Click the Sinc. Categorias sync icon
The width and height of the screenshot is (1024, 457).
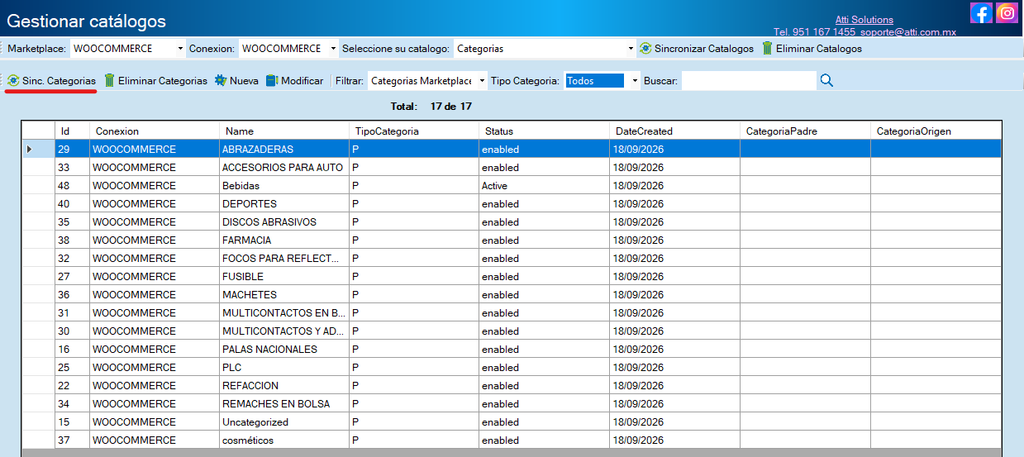[13, 81]
